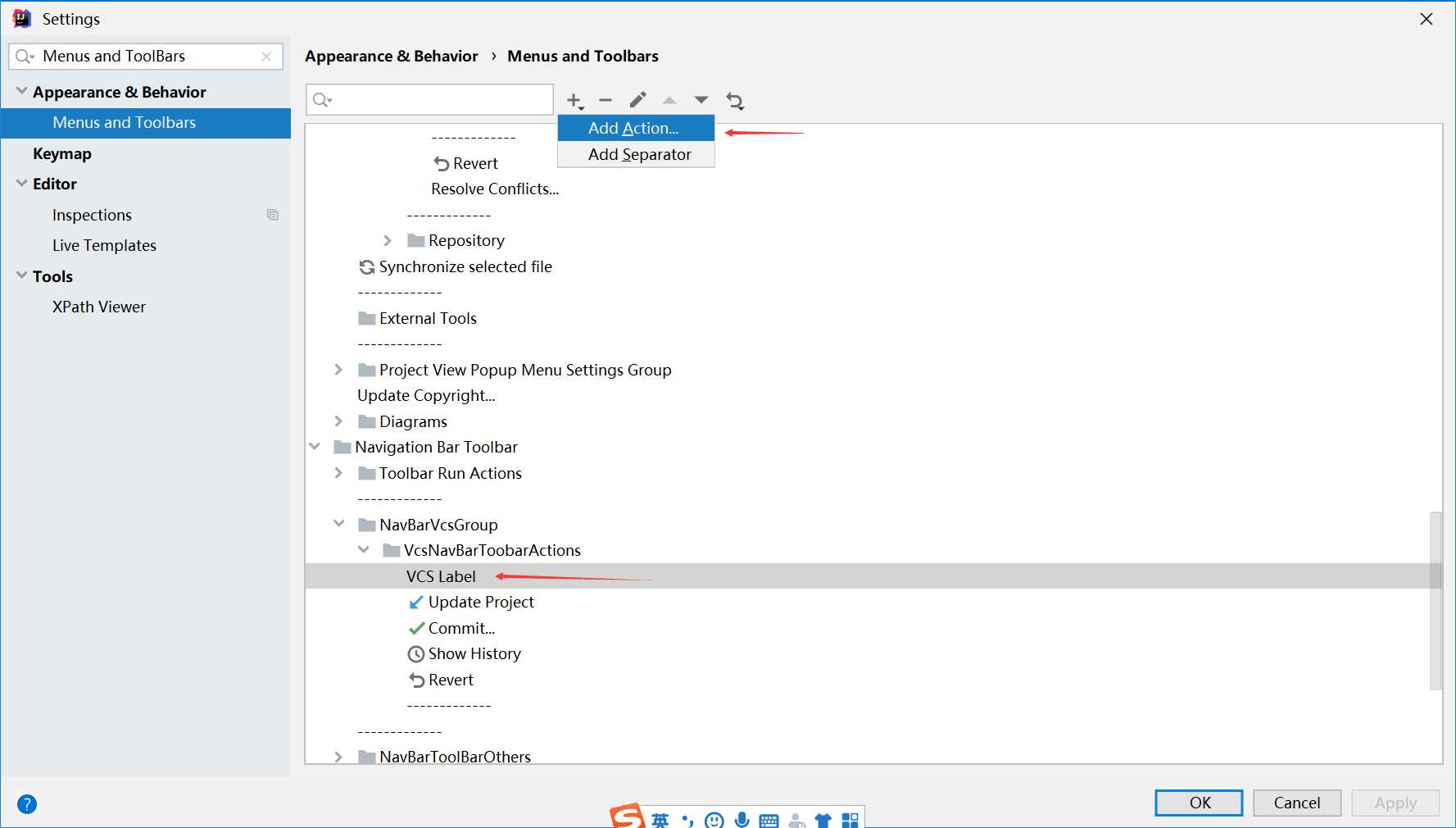
Task: Toggle the Sogou English/Chinese mode indicator
Action: (x=660, y=820)
